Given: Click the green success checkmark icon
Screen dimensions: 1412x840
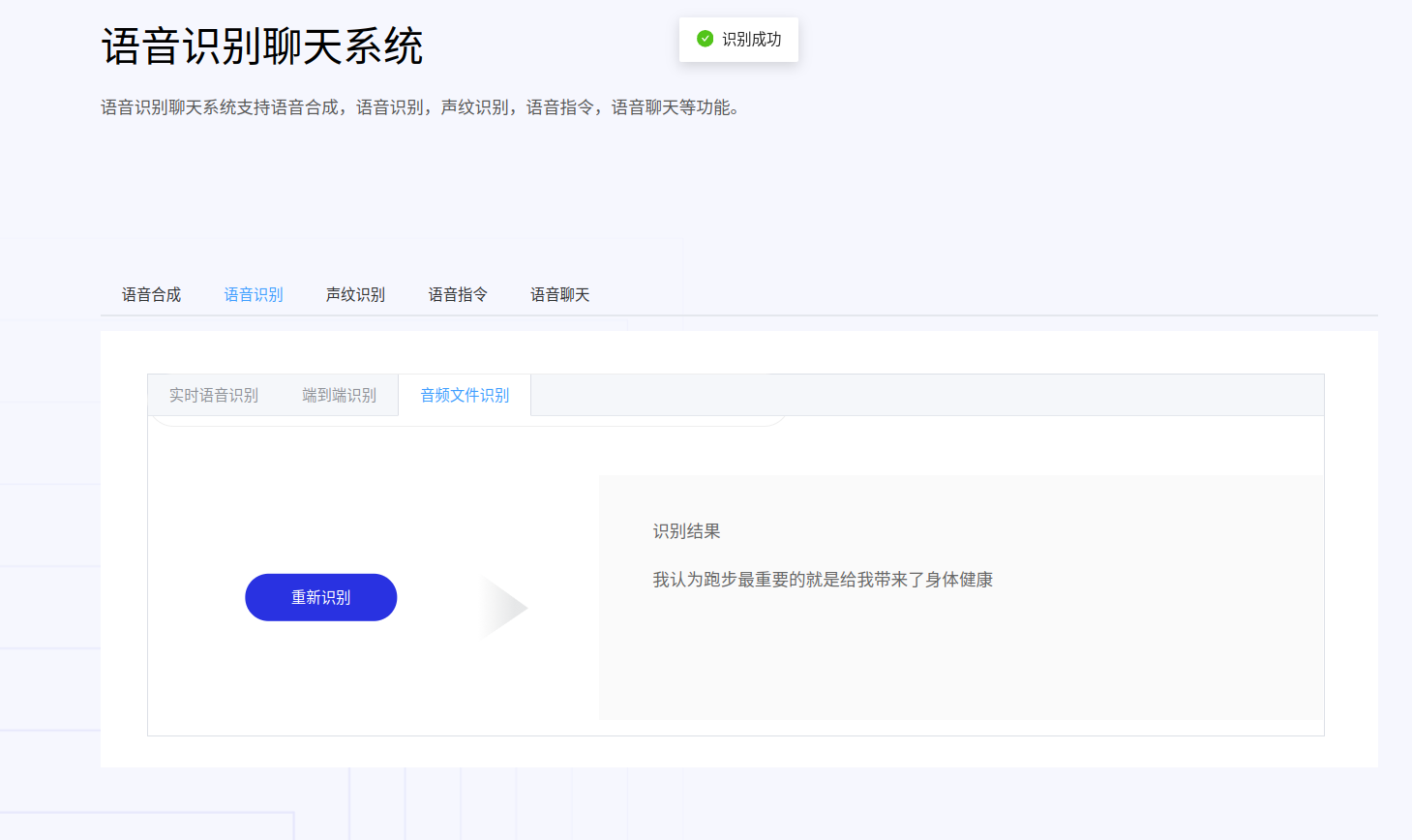Looking at the screenshot, I should (705, 39).
